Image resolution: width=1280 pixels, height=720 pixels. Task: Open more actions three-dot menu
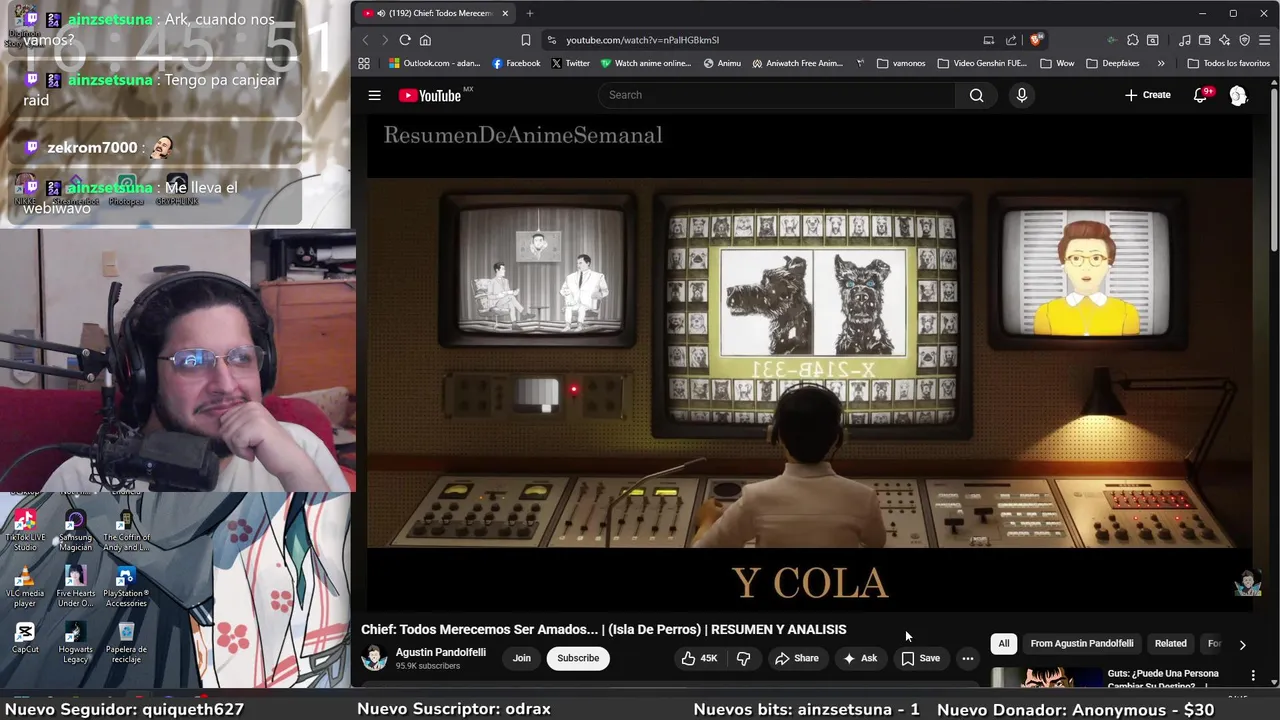pyautogui.click(x=967, y=658)
